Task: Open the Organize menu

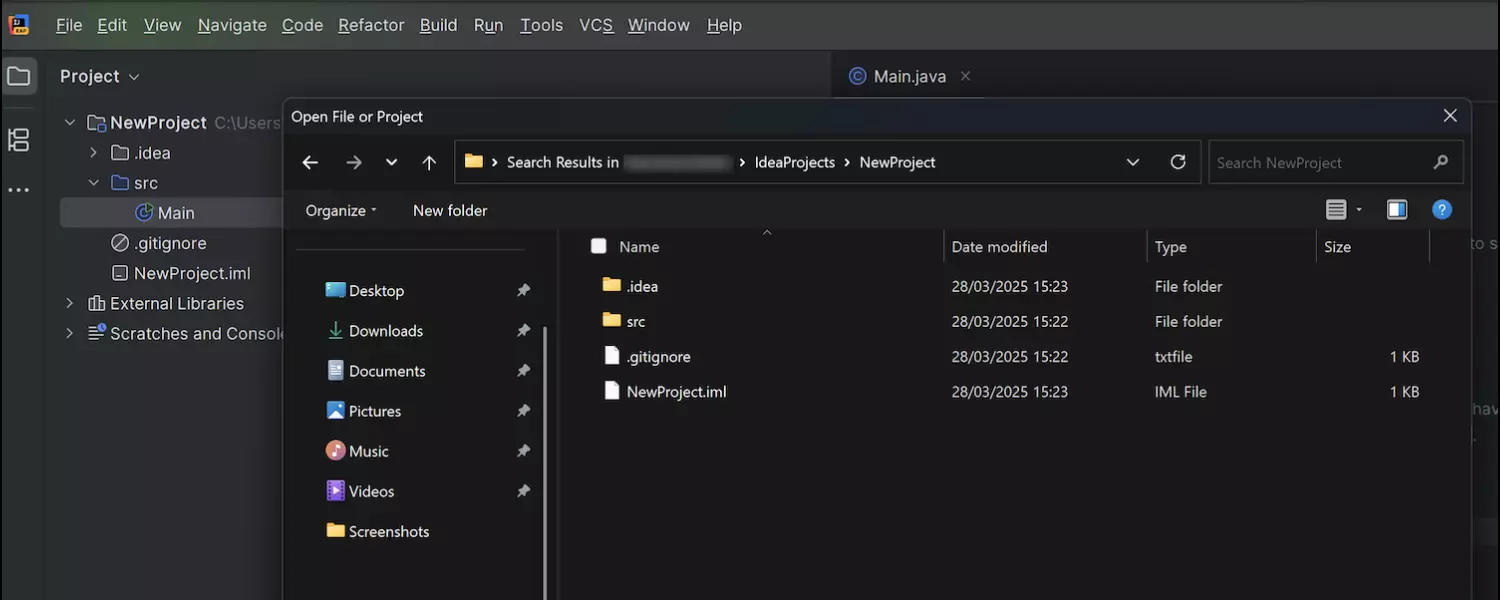Action: tap(341, 210)
